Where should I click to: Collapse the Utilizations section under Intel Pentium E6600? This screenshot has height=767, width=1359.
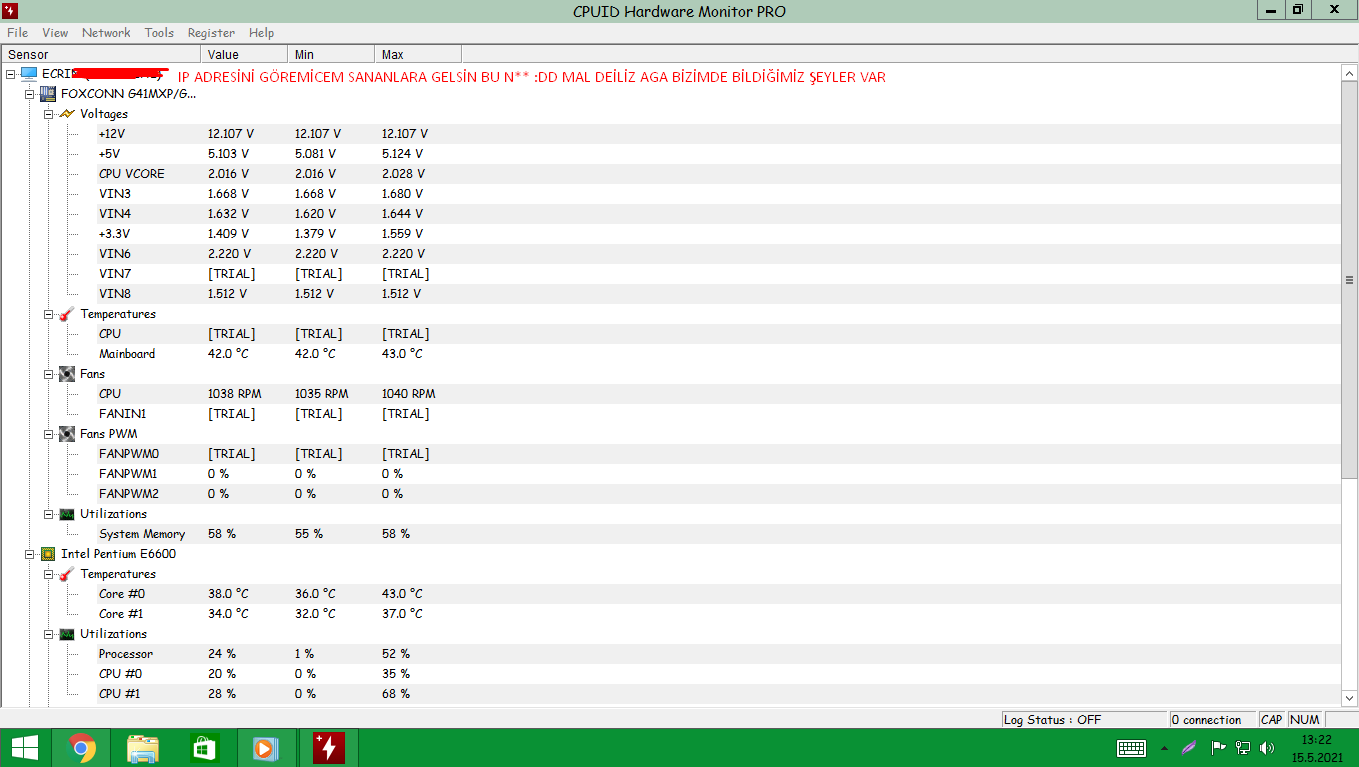[49, 634]
